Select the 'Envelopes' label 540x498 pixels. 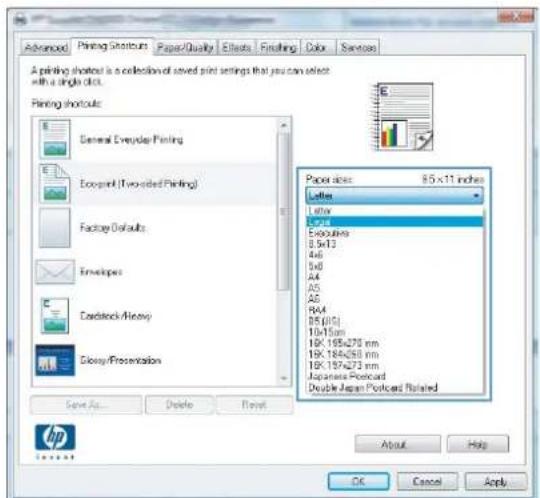click(x=101, y=272)
